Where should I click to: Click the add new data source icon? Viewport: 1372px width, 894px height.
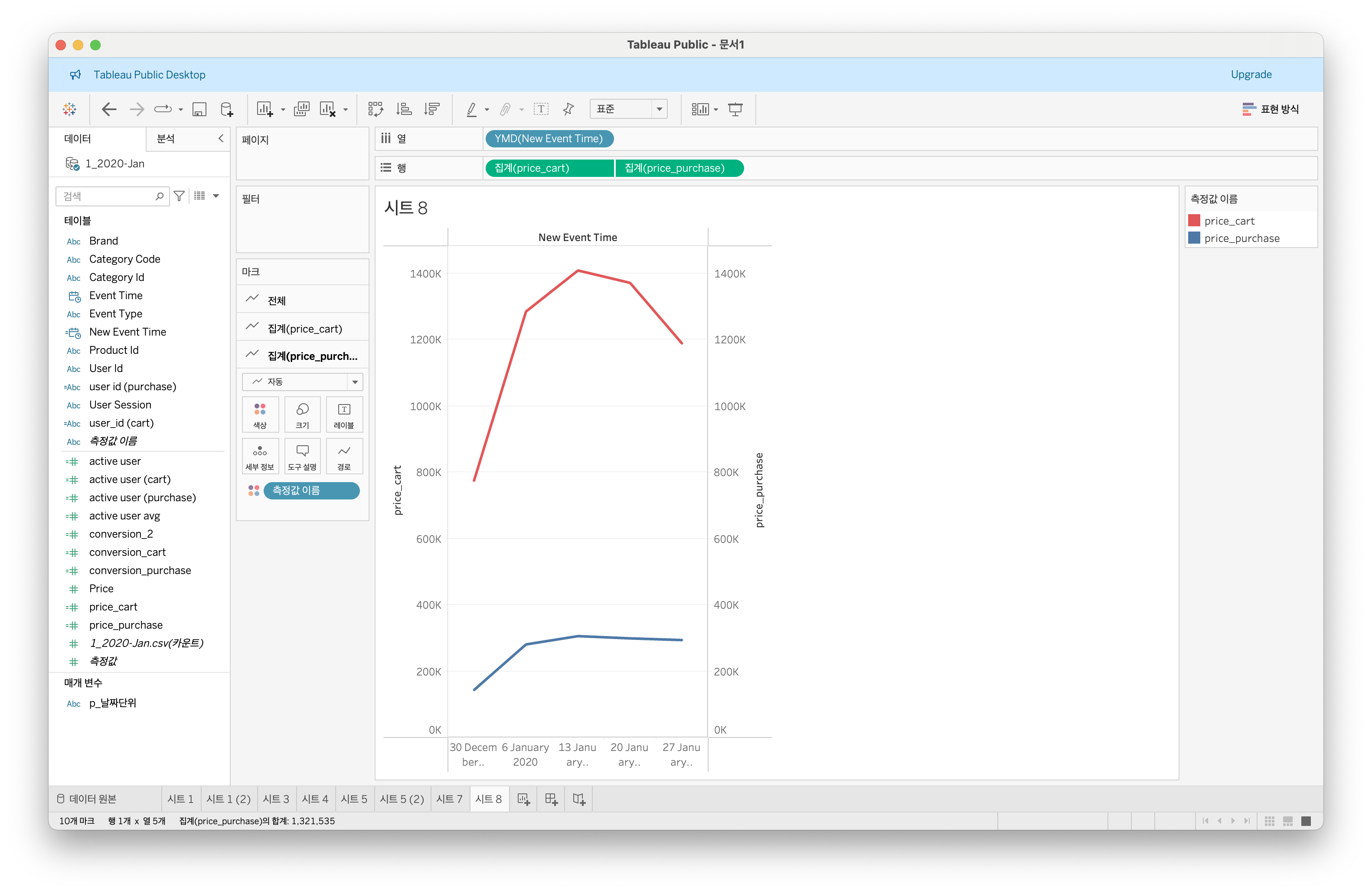[227, 109]
